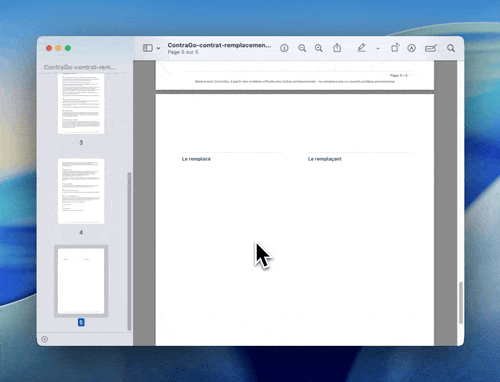Click the "Page 5 sur 5" subtitle

point(183,52)
